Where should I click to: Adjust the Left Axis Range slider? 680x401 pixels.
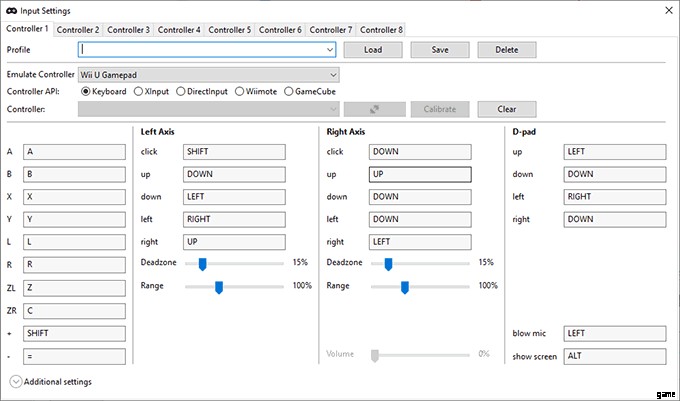pos(219,287)
